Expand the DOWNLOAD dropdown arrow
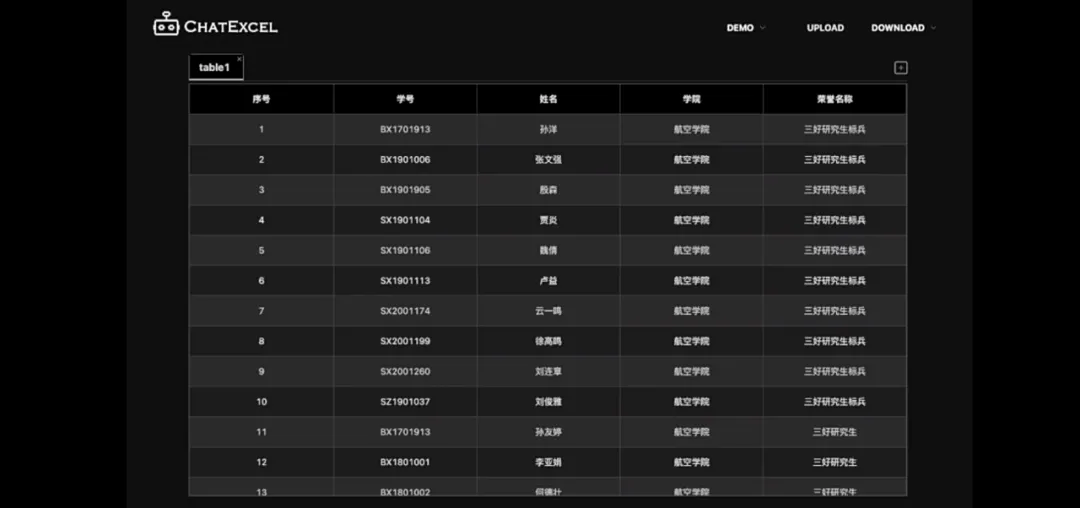This screenshot has height=508, width=1080. tap(933, 28)
